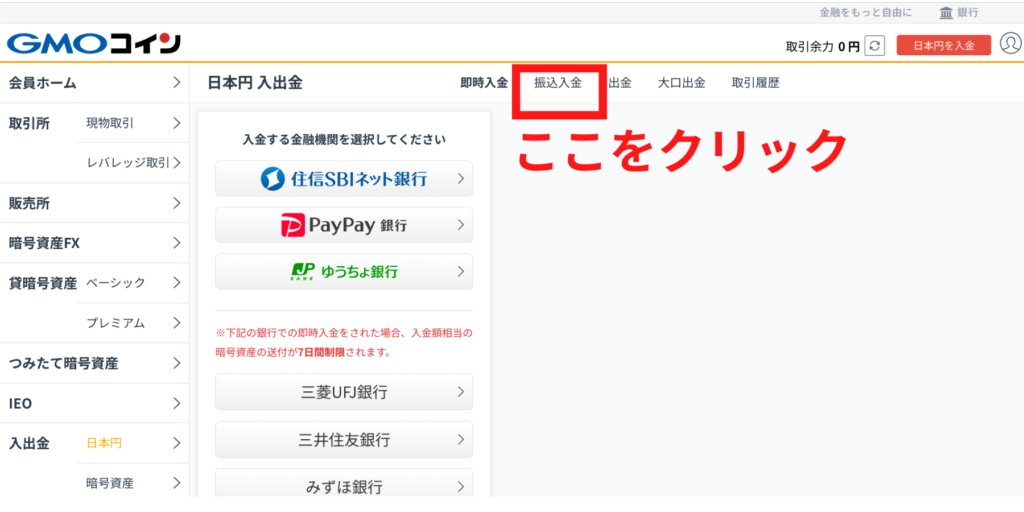
Task: Click the chevron beside 会員ホーム
Action: (x=176, y=82)
